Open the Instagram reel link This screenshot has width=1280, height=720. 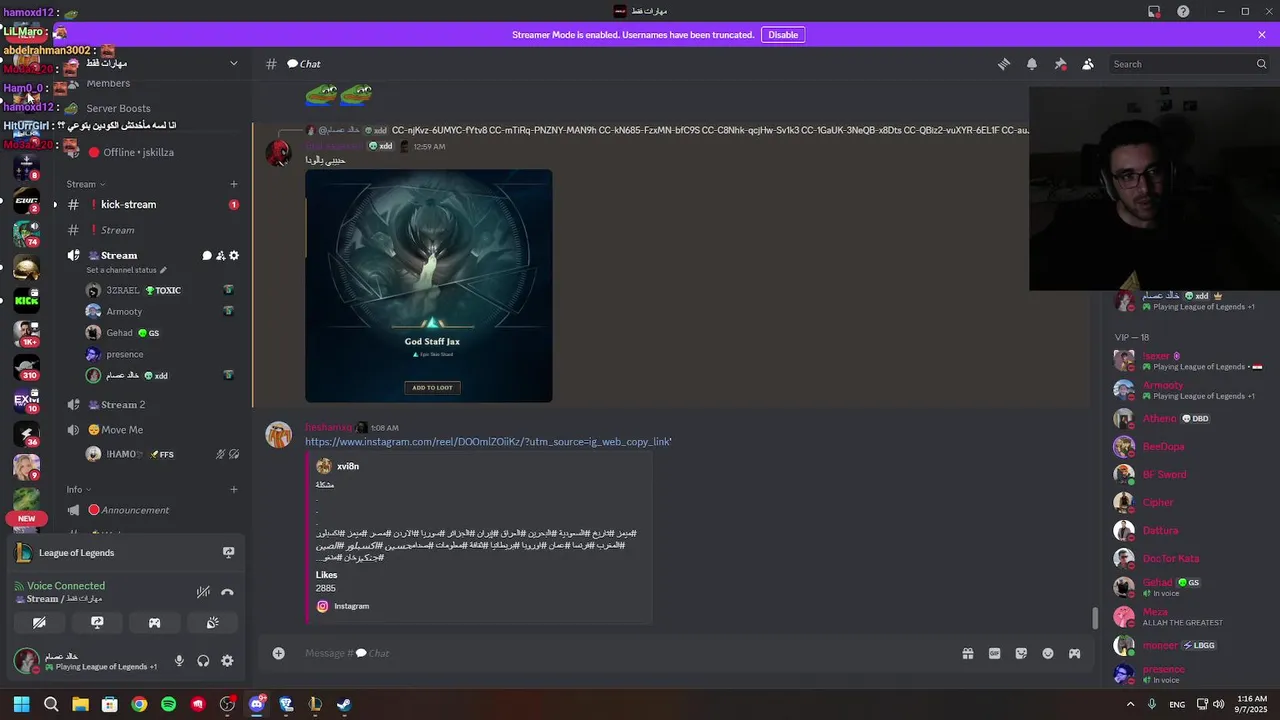point(488,442)
